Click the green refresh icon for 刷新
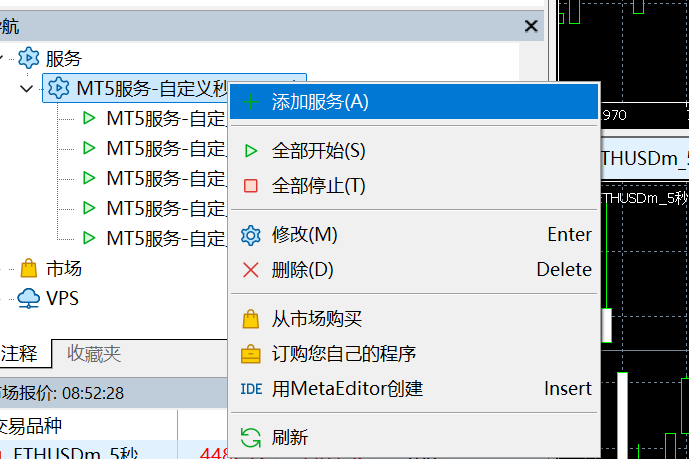 [x=251, y=437]
